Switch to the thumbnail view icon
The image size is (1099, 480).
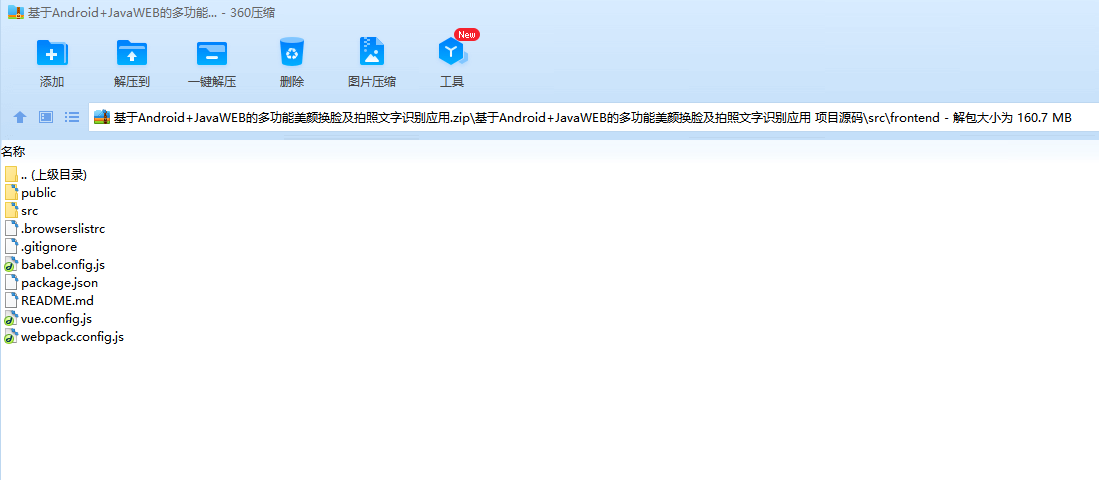coord(46,117)
